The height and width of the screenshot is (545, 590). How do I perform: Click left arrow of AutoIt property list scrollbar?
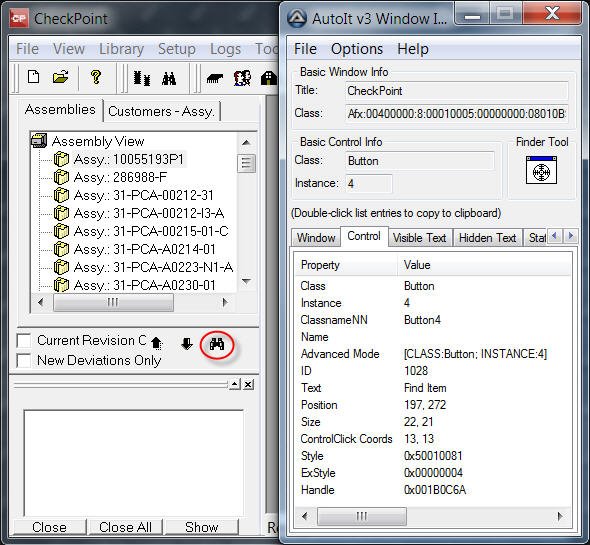coord(305,516)
